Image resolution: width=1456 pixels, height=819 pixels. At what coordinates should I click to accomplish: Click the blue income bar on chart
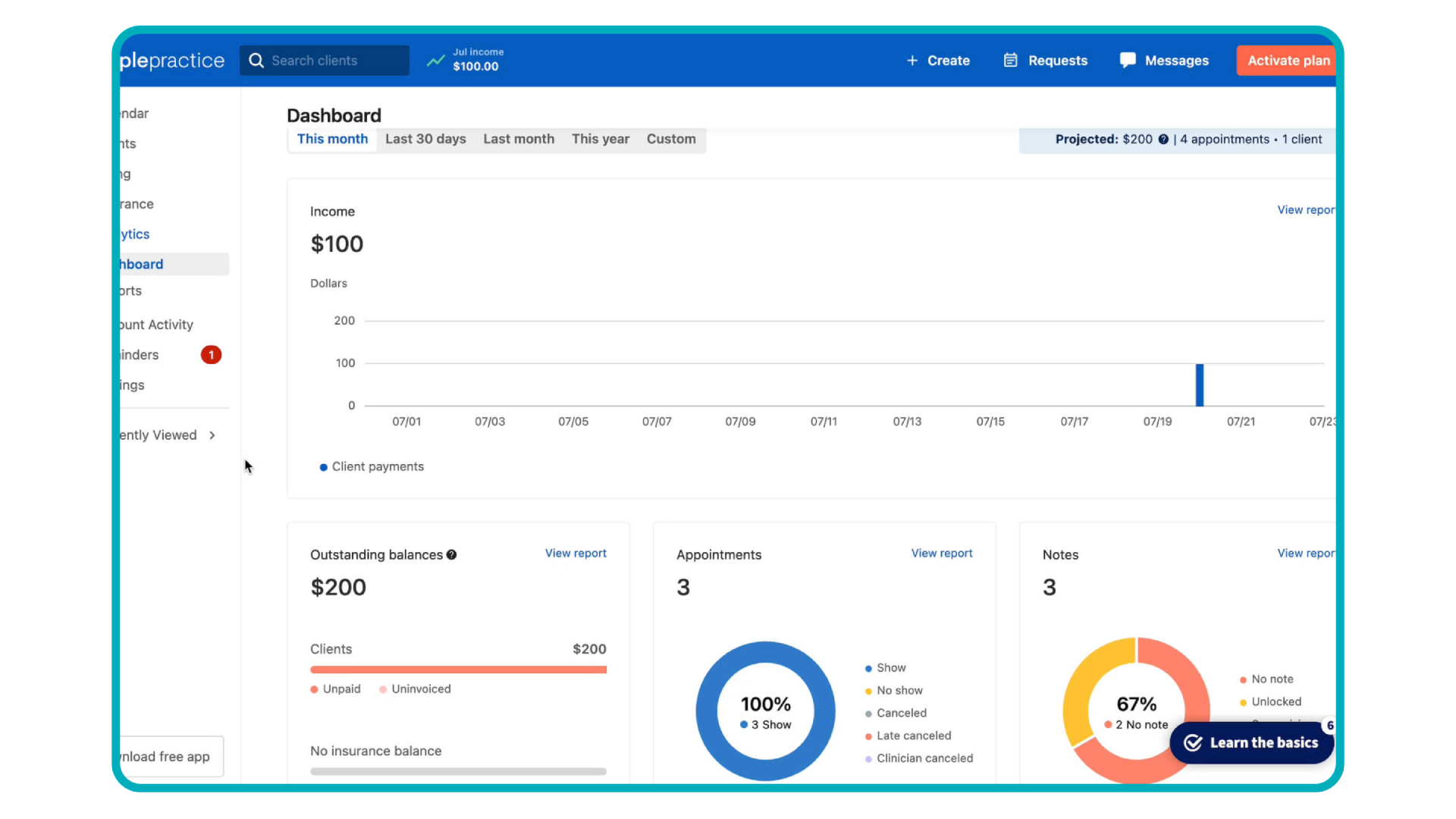(1200, 384)
